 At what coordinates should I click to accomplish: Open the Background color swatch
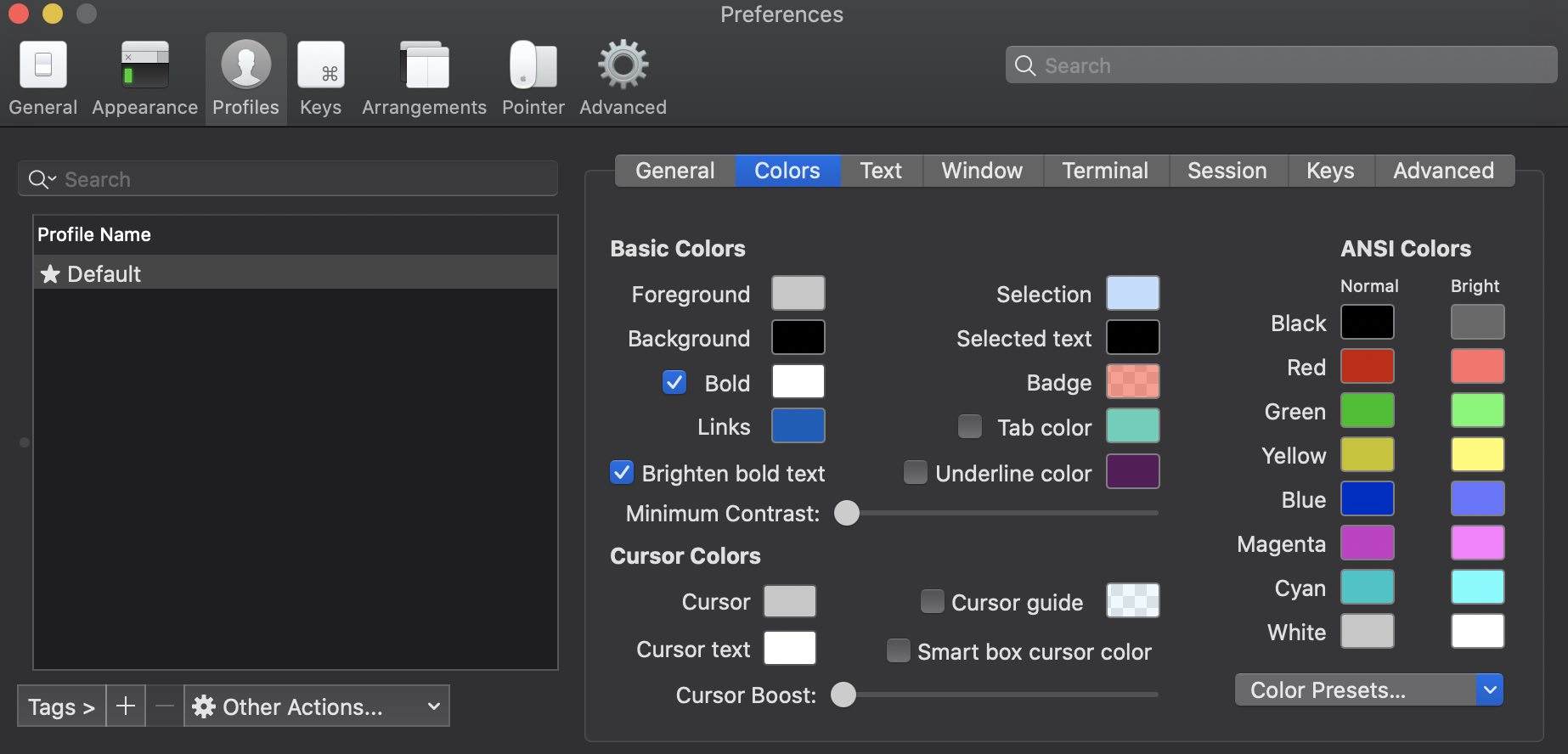[798, 337]
